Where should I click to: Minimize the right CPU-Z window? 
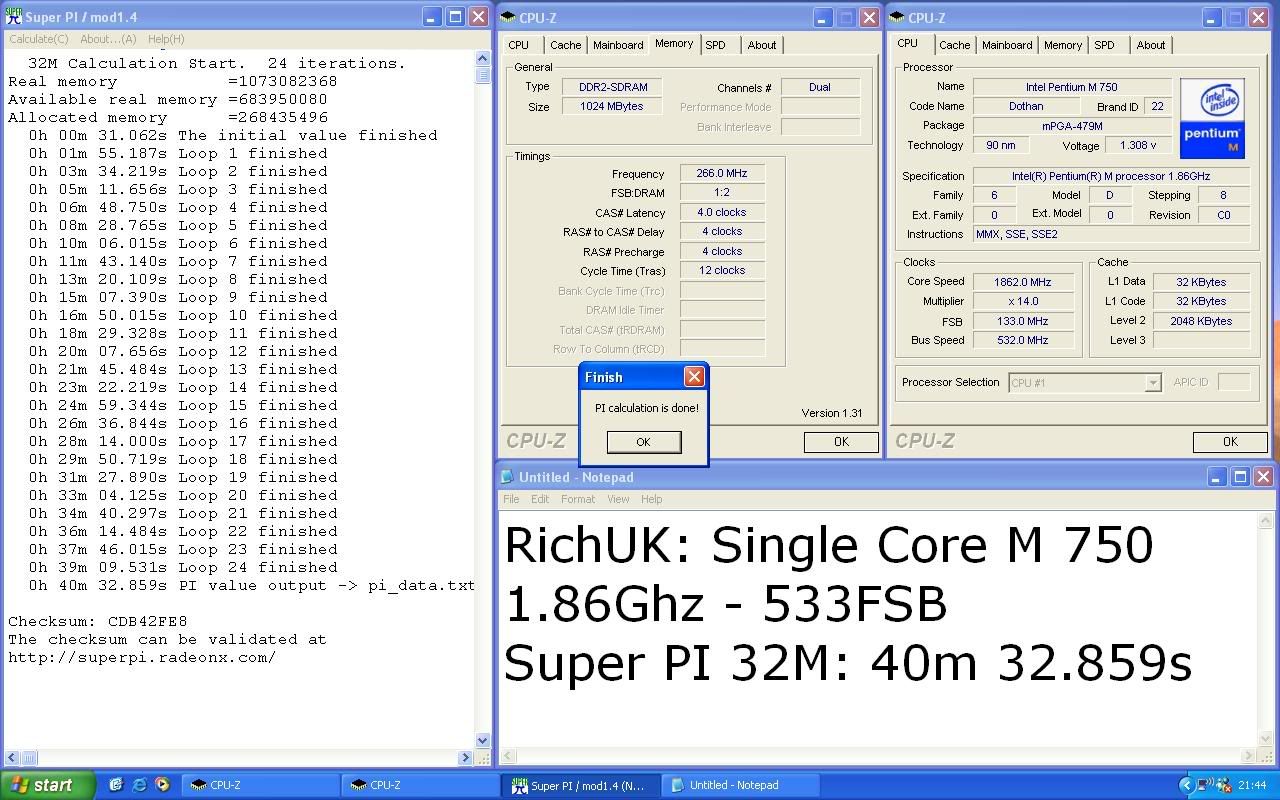point(1212,17)
